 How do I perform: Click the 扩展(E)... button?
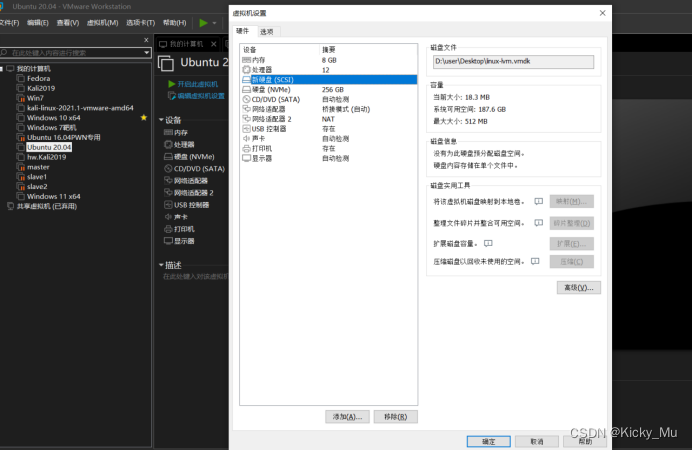click(x=572, y=244)
